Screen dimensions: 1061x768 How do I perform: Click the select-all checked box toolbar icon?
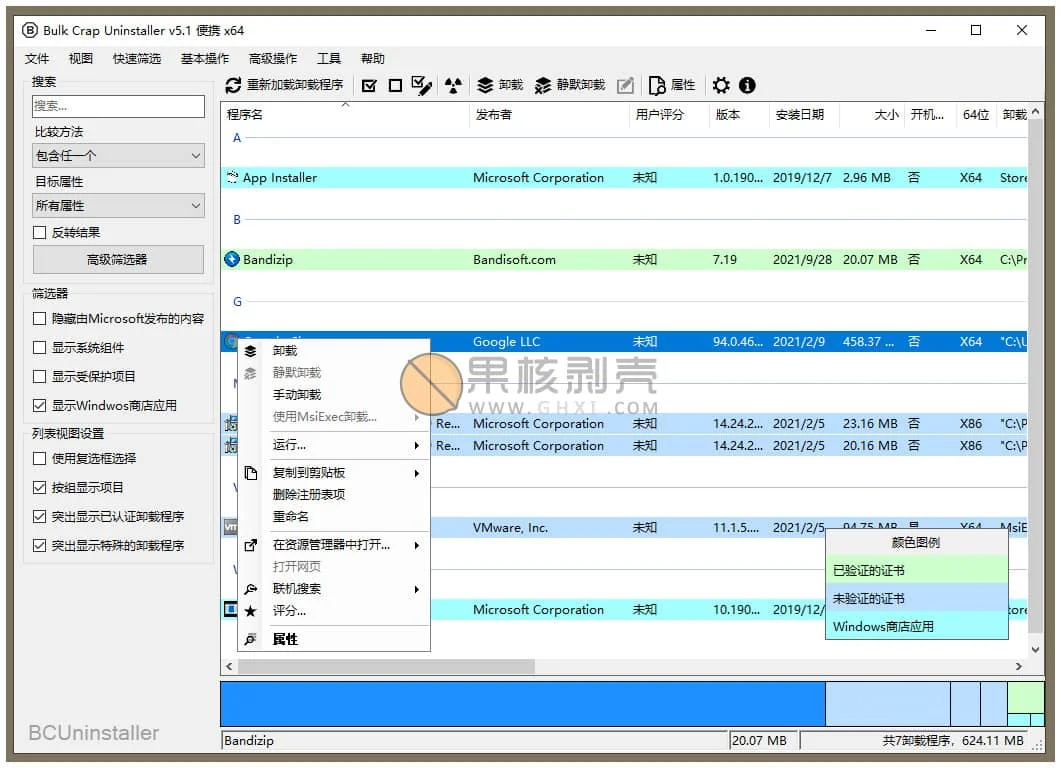point(369,85)
